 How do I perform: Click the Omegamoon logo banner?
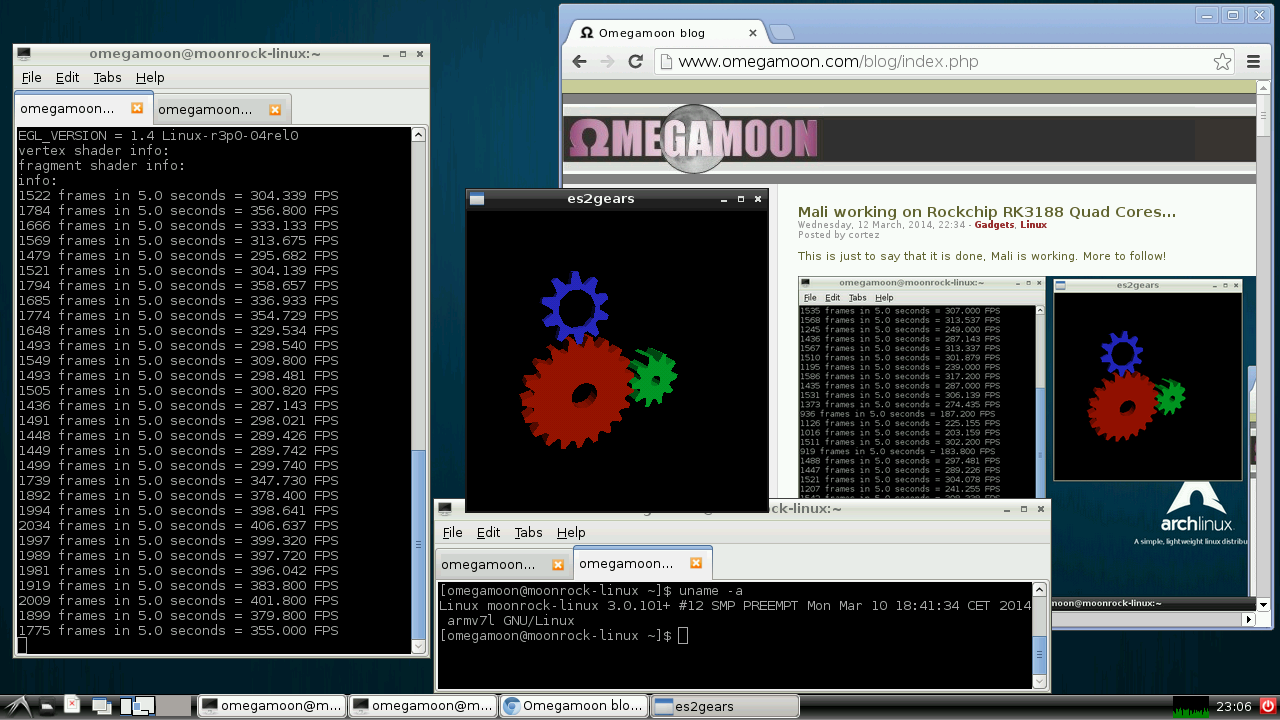coord(693,138)
